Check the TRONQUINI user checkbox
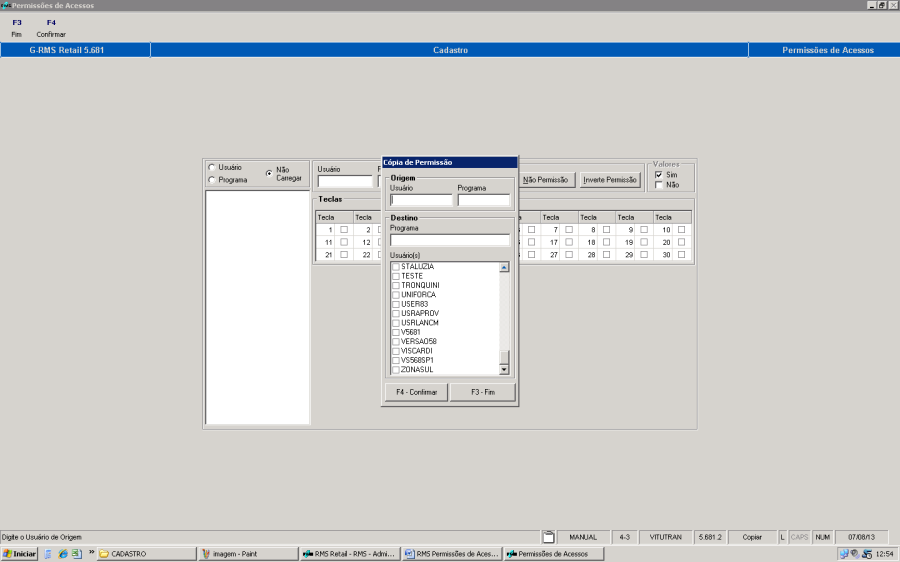This screenshot has width=900, height=562. click(x=395, y=285)
